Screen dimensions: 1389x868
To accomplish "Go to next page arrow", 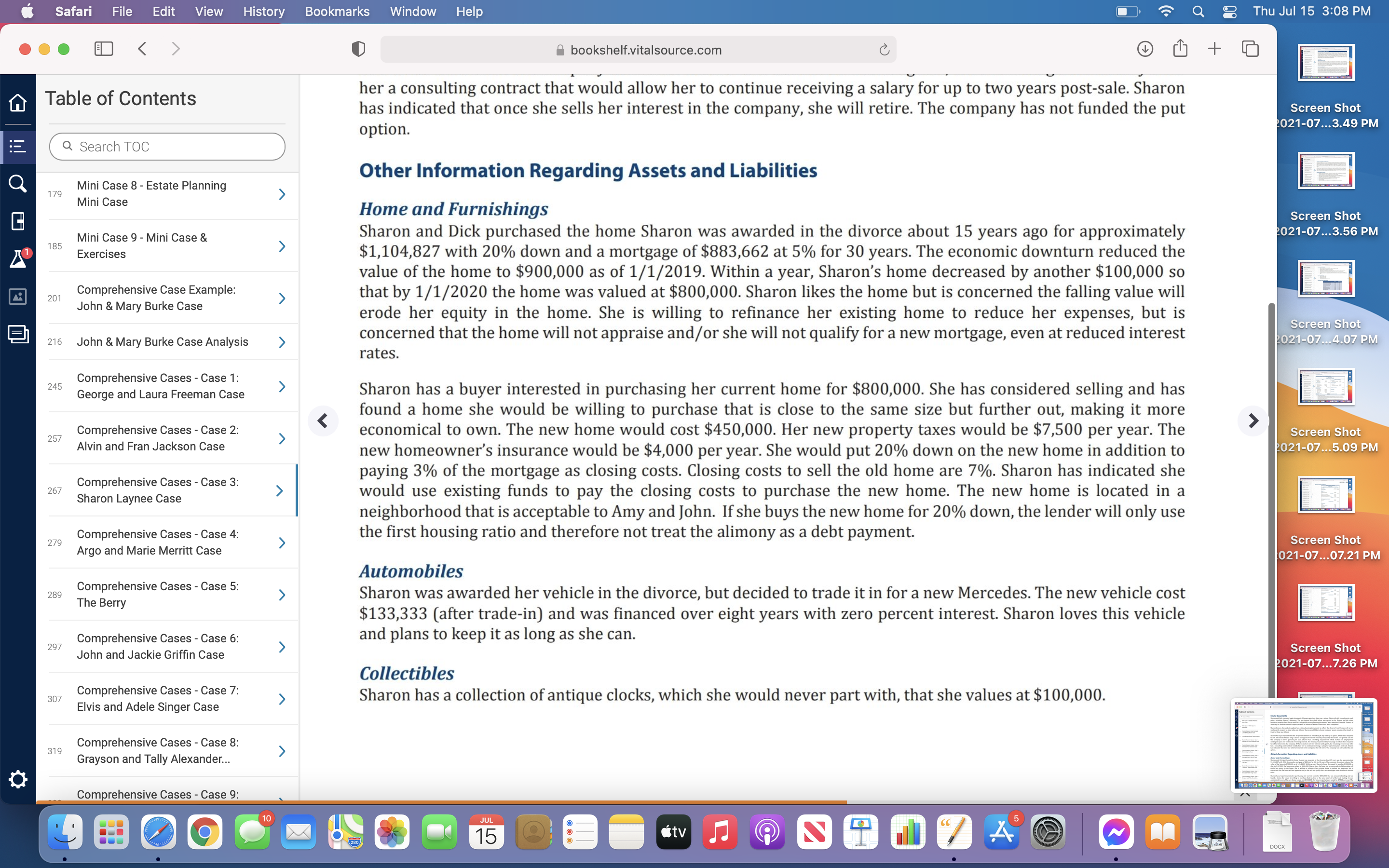I will point(1253,421).
